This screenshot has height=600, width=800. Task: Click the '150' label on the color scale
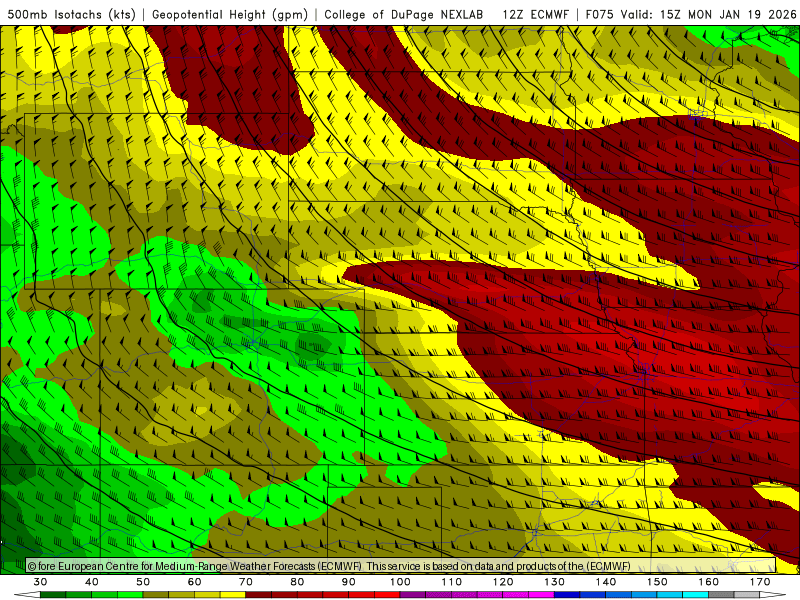point(657,582)
